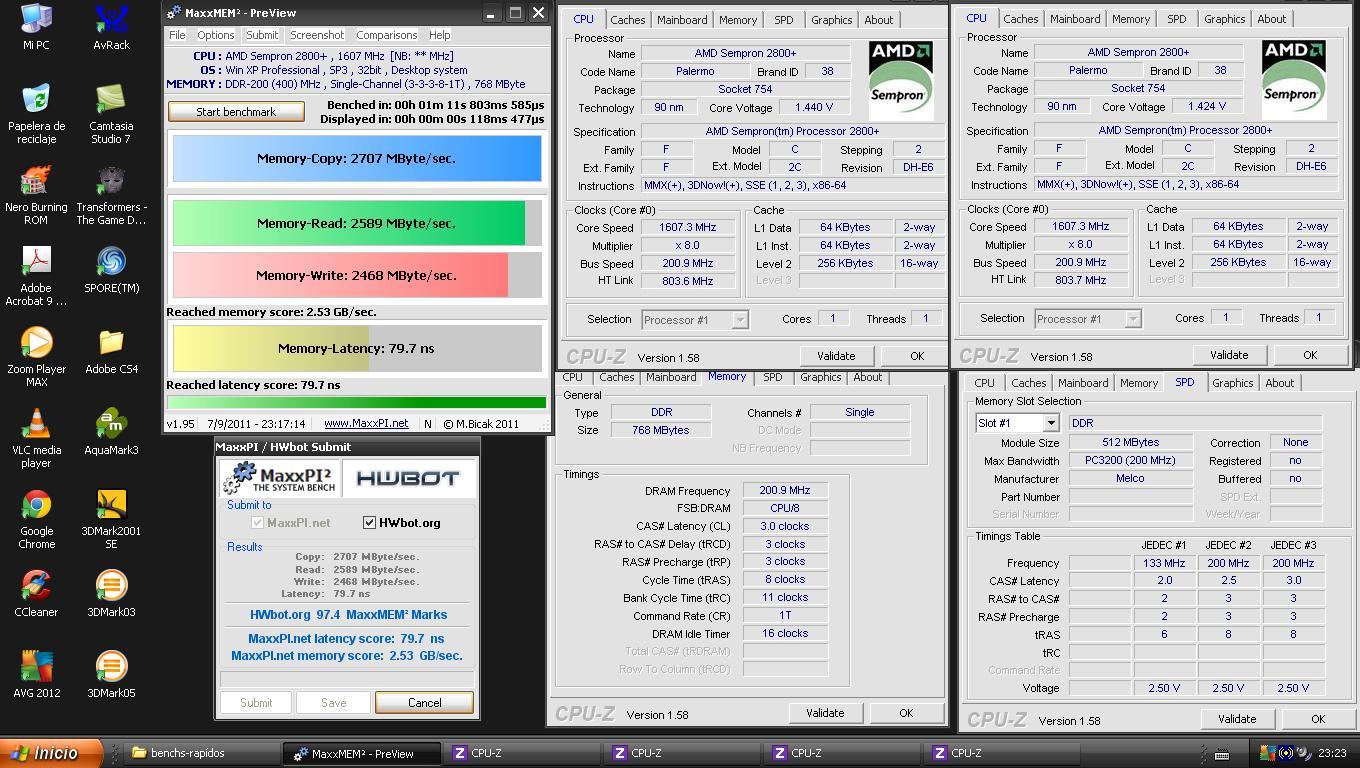Open the Help menu in MaxxMEM²
This screenshot has height=768, width=1360.
(x=439, y=35)
